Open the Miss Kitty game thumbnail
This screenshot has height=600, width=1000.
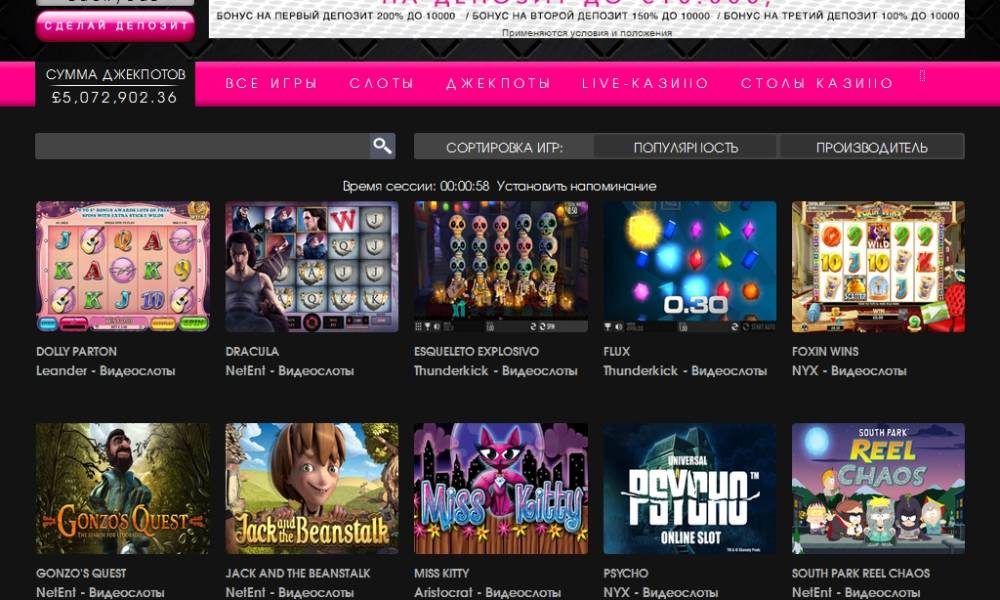[x=501, y=488]
